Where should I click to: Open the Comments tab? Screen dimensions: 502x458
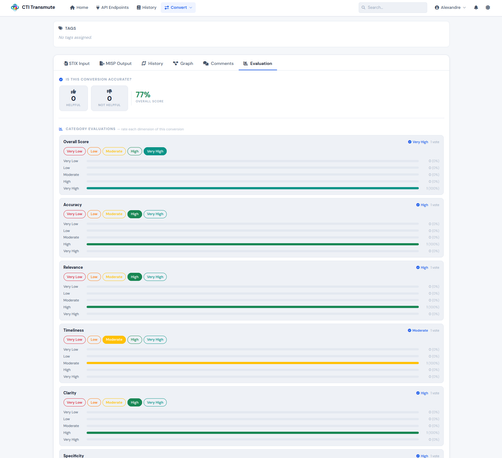(218, 63)
